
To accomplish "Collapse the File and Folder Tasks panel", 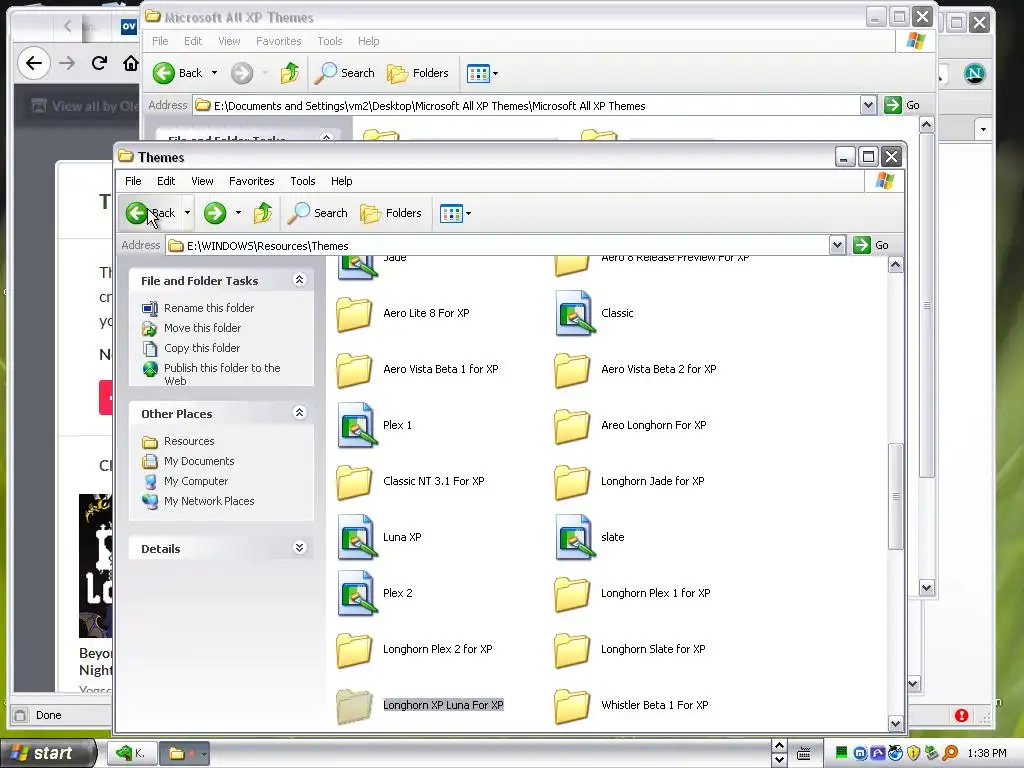I will 300,280.
